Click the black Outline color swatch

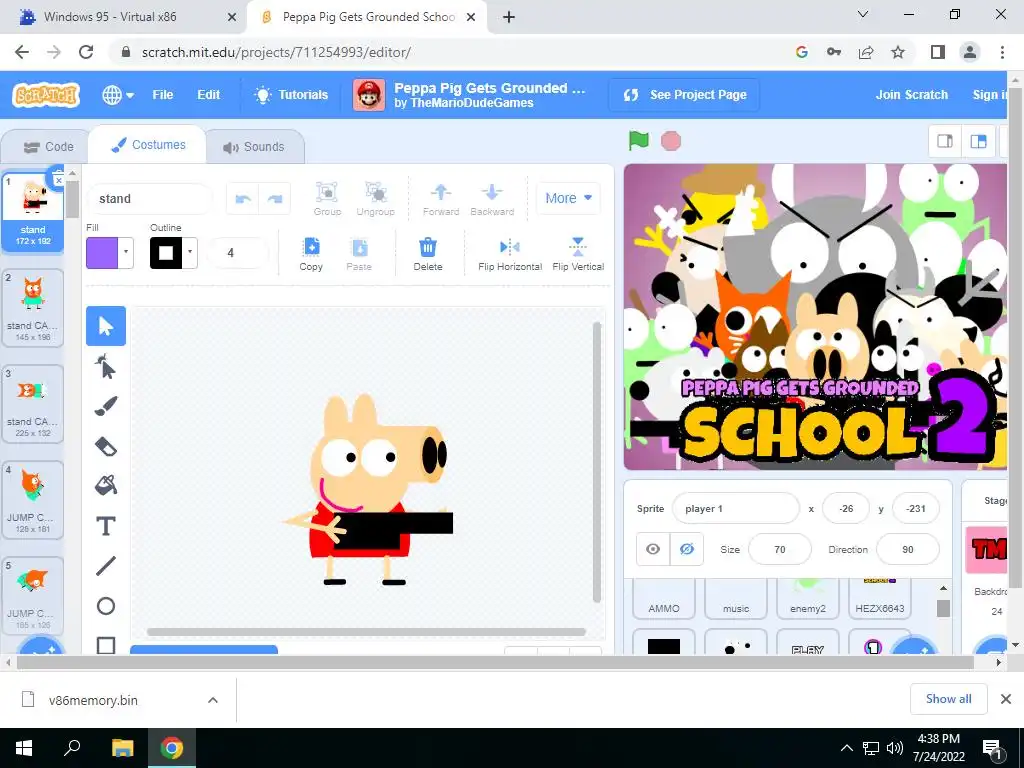coord(166,253)
